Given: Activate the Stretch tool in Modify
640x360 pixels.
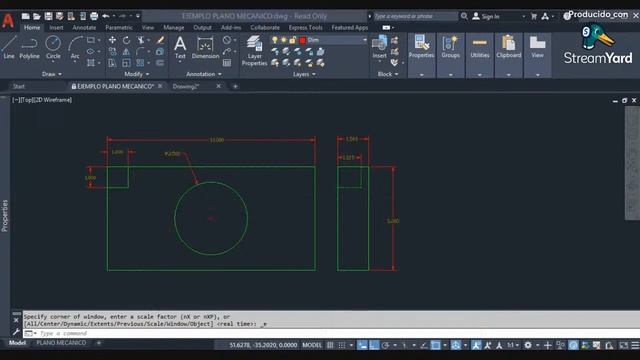Looking at the screenshot, I should tap(112, 63).
